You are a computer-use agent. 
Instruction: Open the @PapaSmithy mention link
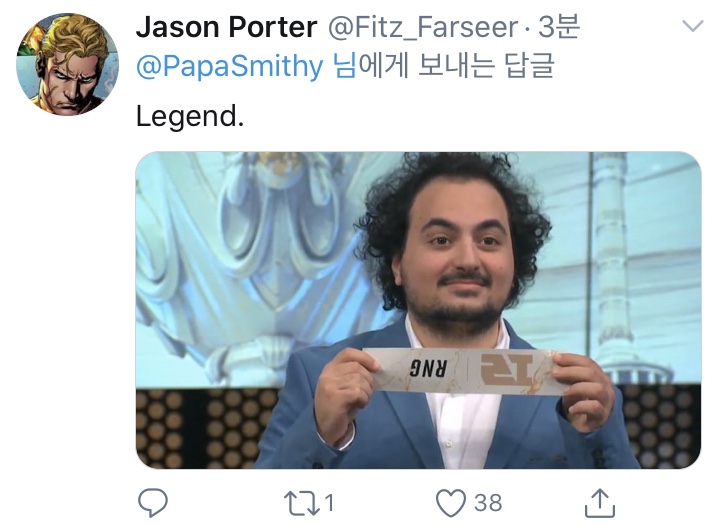click(229, 67)
